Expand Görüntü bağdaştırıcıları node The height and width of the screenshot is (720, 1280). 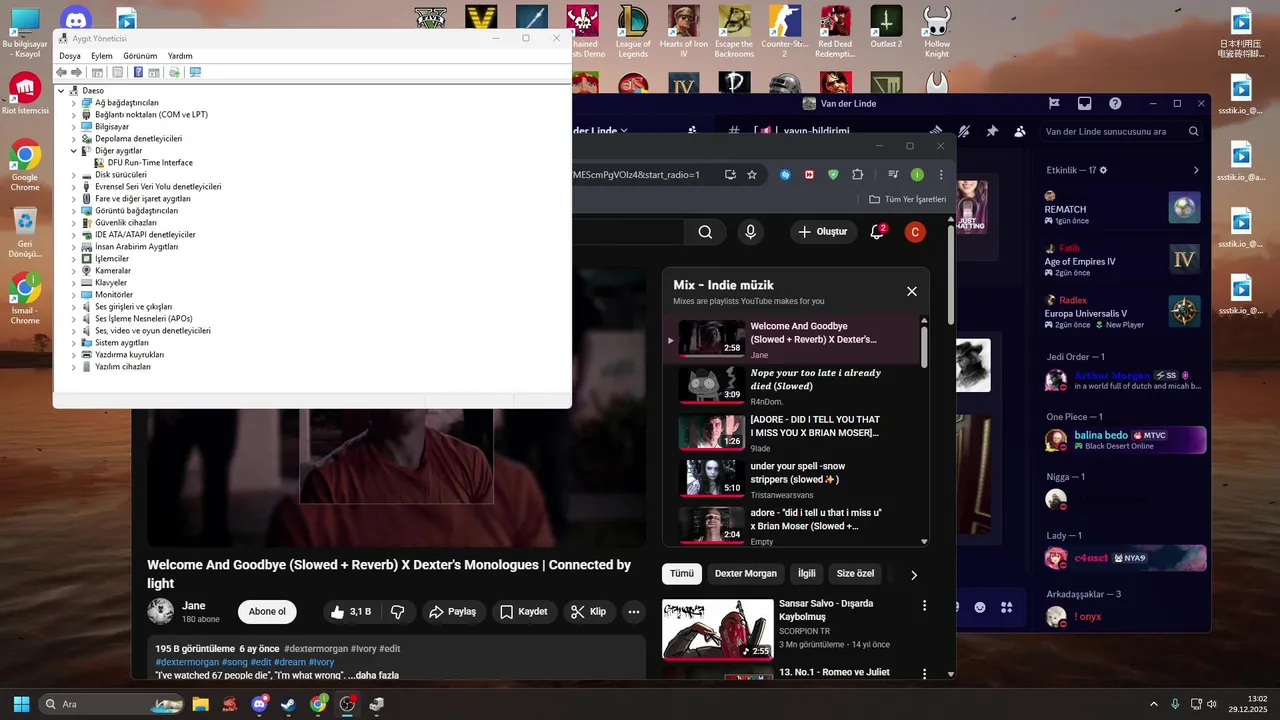click(73, 211)
